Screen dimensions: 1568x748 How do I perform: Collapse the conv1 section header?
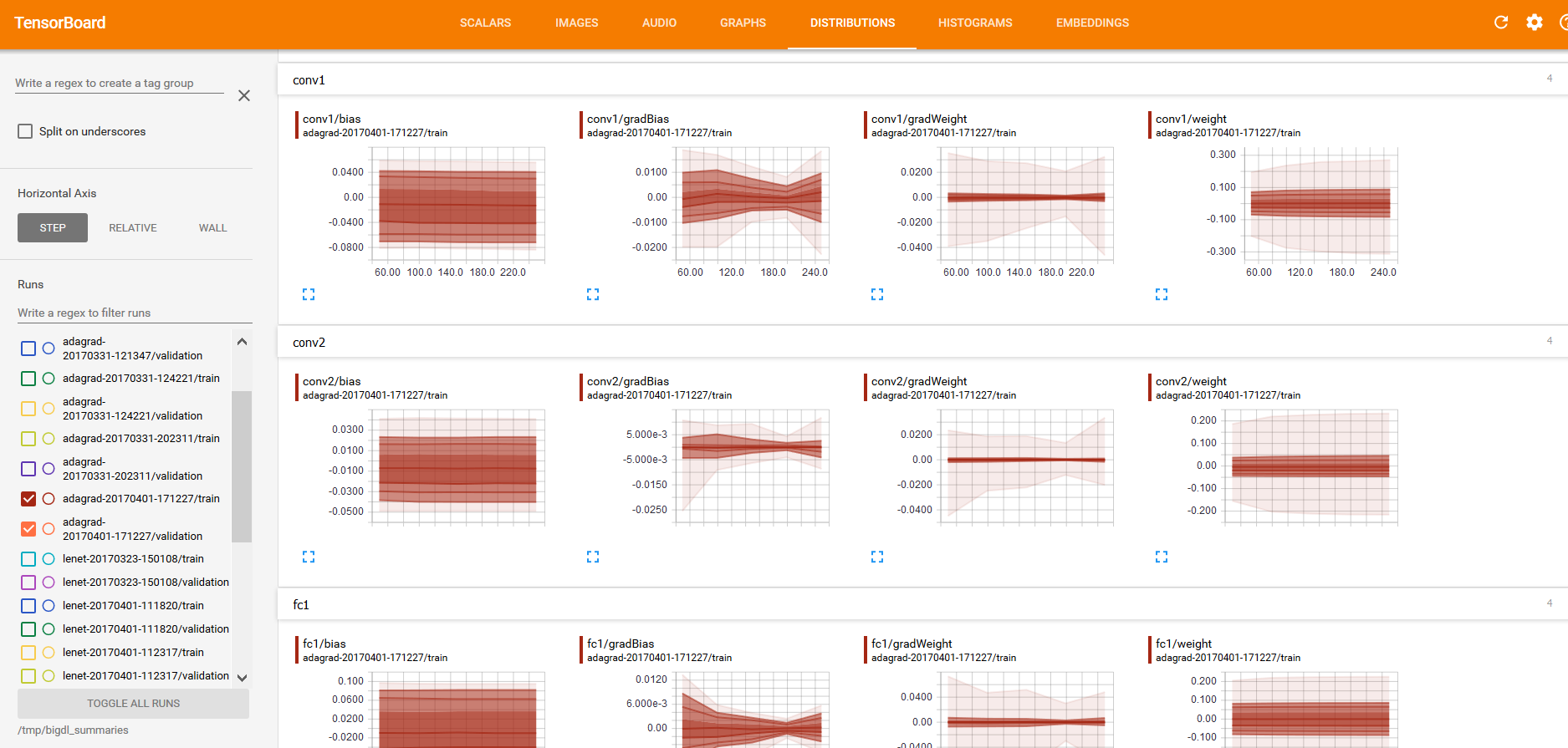click(x=309, y=80)
